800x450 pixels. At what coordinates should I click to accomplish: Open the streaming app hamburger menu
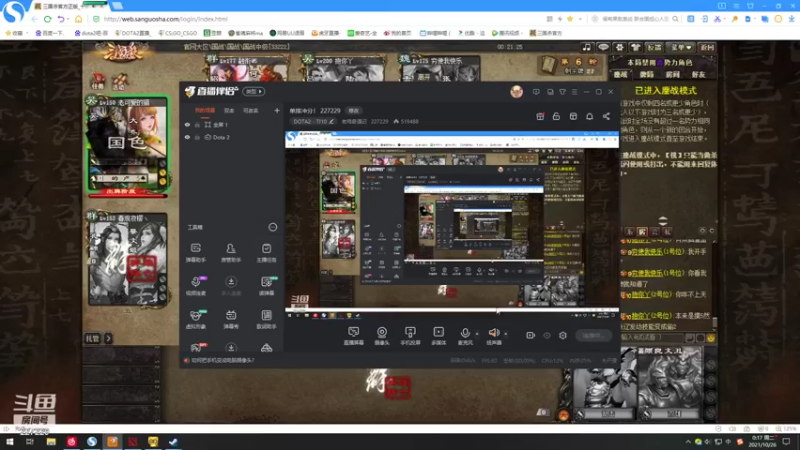574,92
